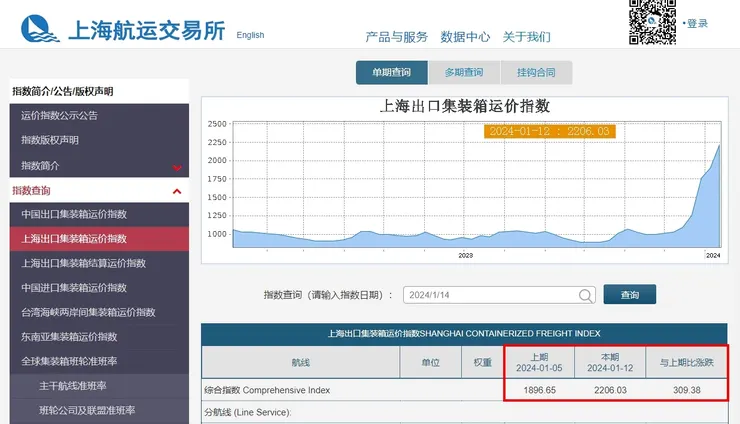This screenshot has height=424, width=740.
Task: Focus the index date input field
Action: click(x=499, y=295)
